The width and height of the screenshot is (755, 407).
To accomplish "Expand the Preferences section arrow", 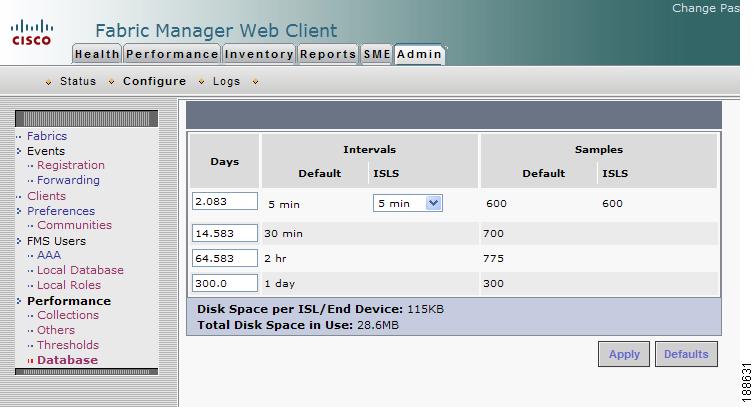I will pos(19,211).
